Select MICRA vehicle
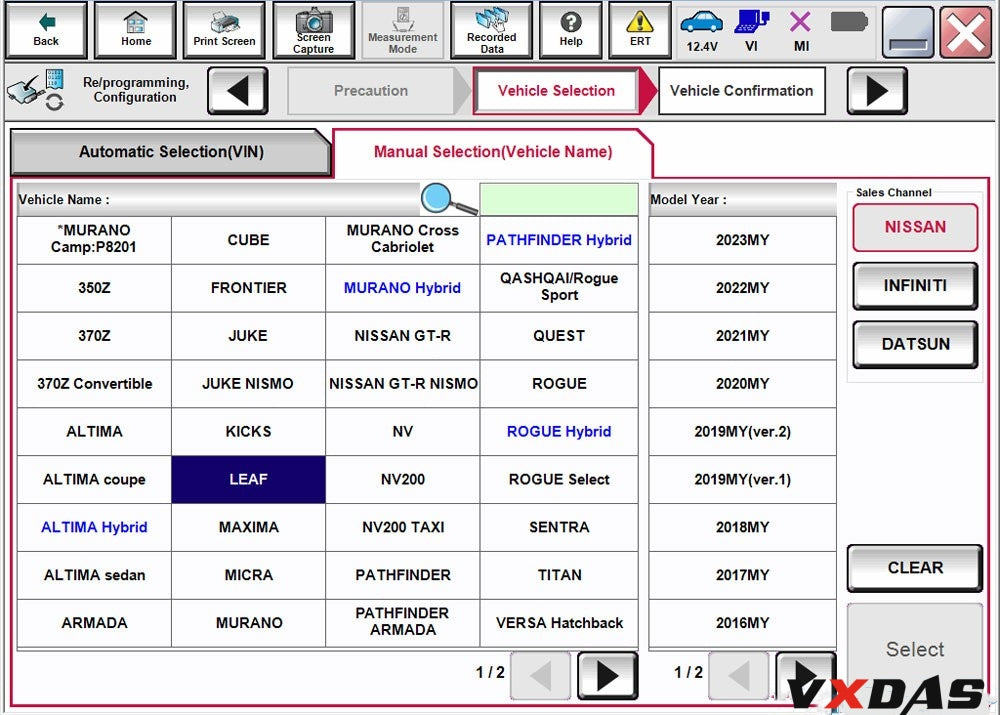This screenshot has height=715, width=1000. pyautogui.click(x=248, y=575)
